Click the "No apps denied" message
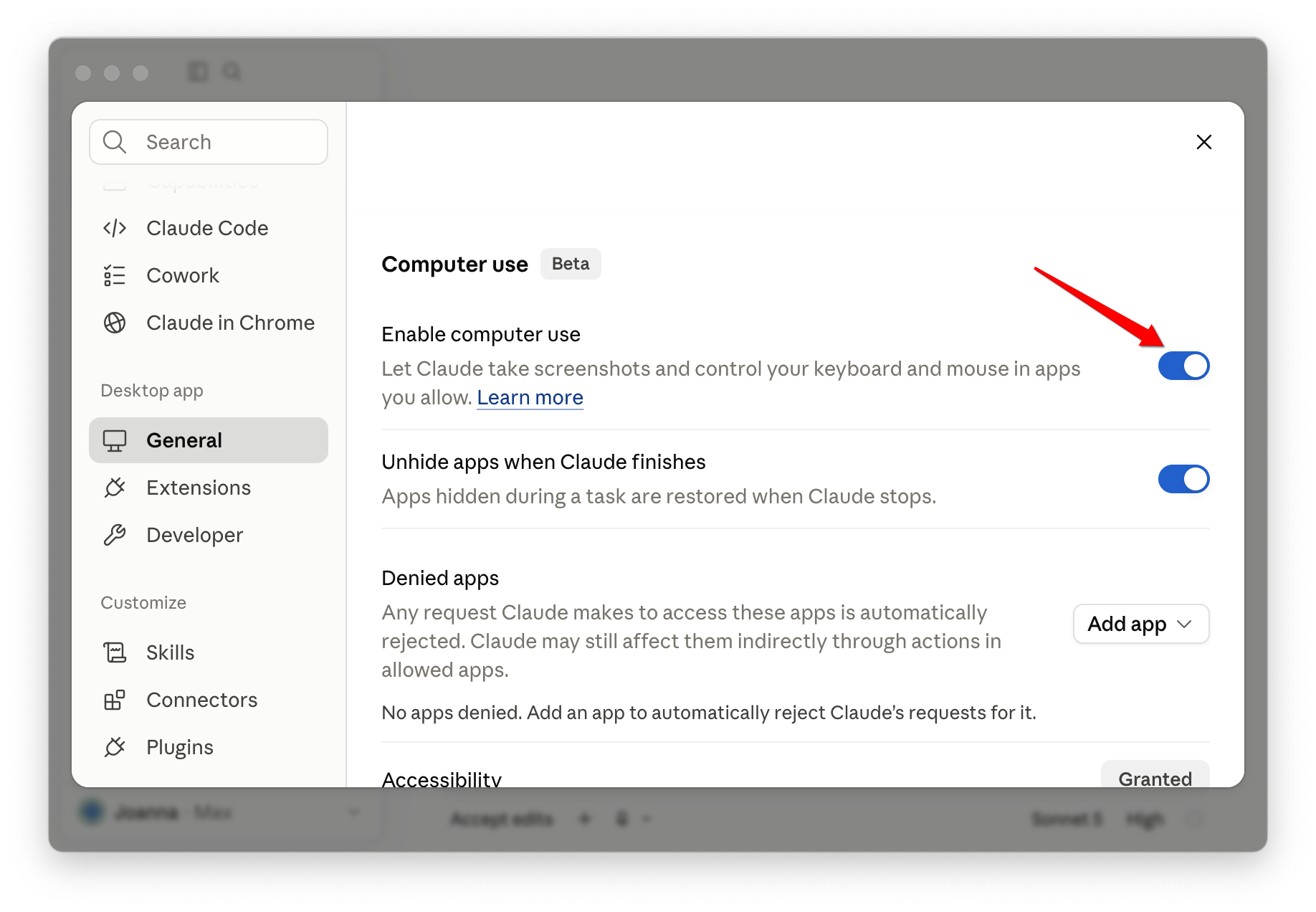1316x912 pixels. (709, 713)
